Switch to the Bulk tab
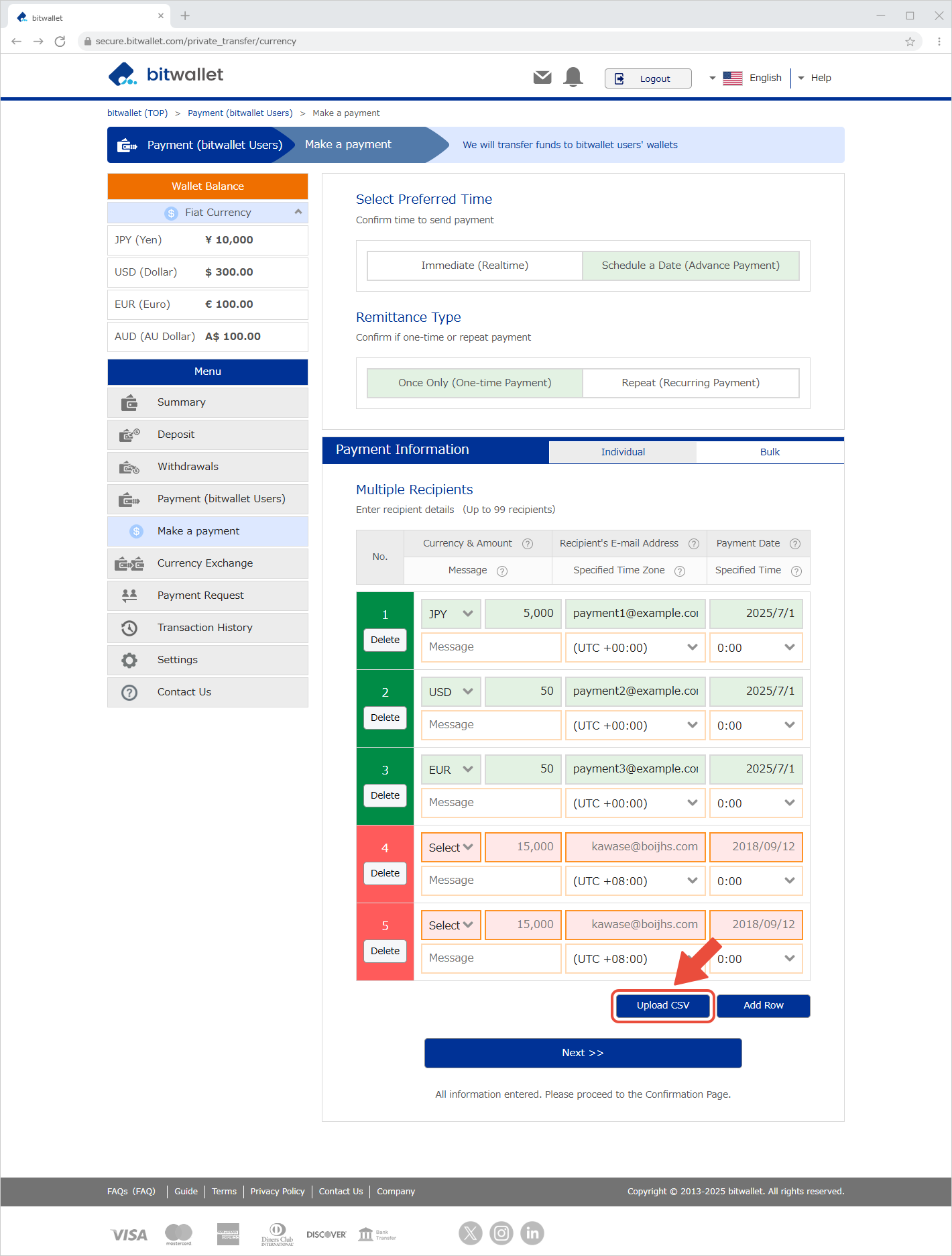Viewport: 952px width, 1256px height. tap(770, 452)
